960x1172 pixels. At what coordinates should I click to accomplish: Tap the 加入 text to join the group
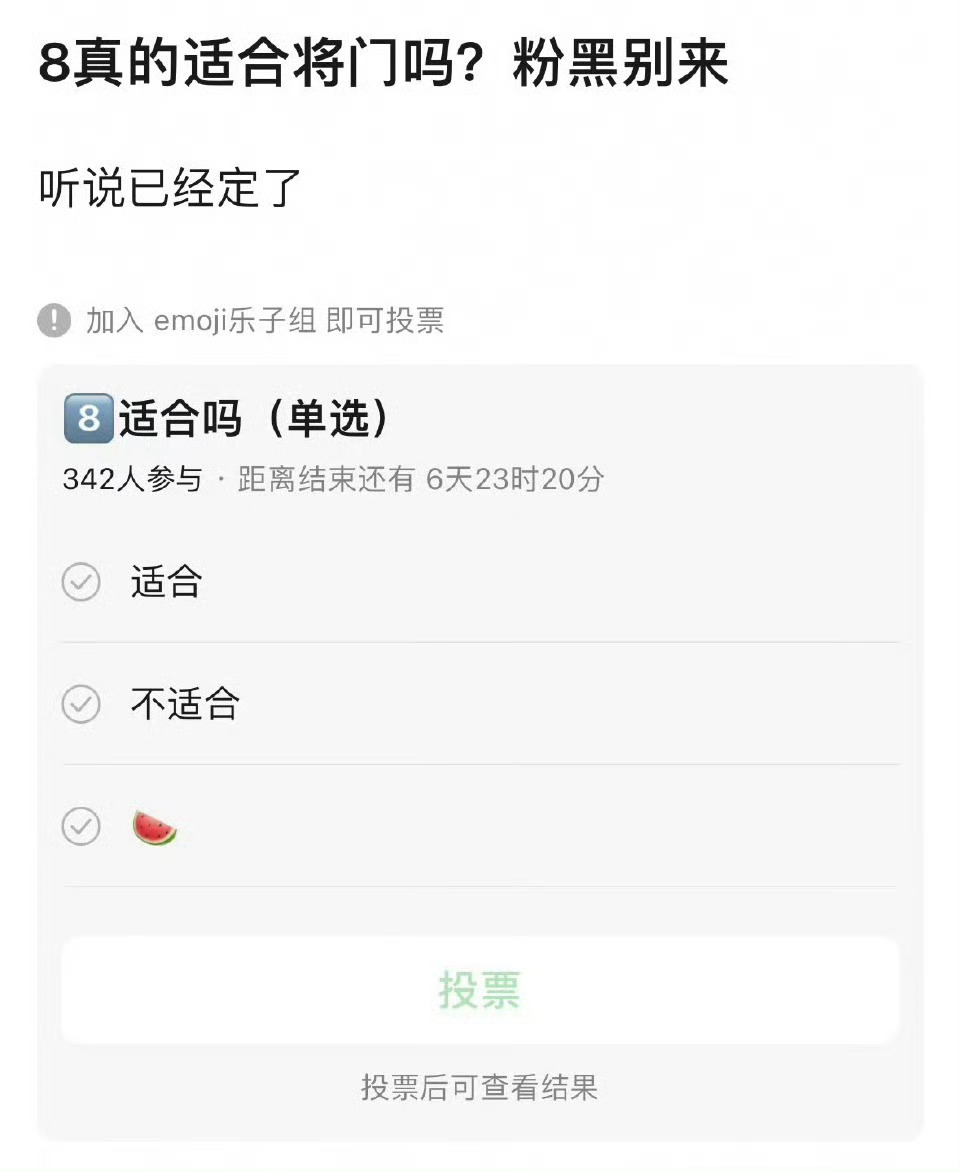[x=114, y=321]
